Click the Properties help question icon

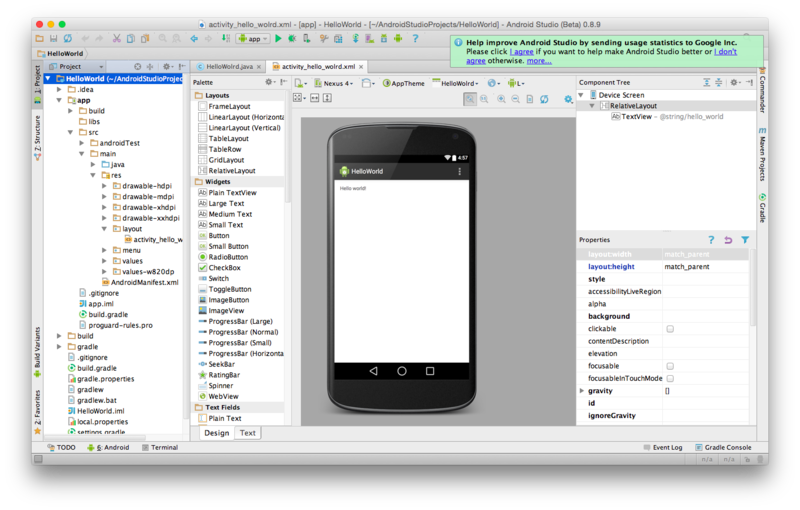point(711,240)
